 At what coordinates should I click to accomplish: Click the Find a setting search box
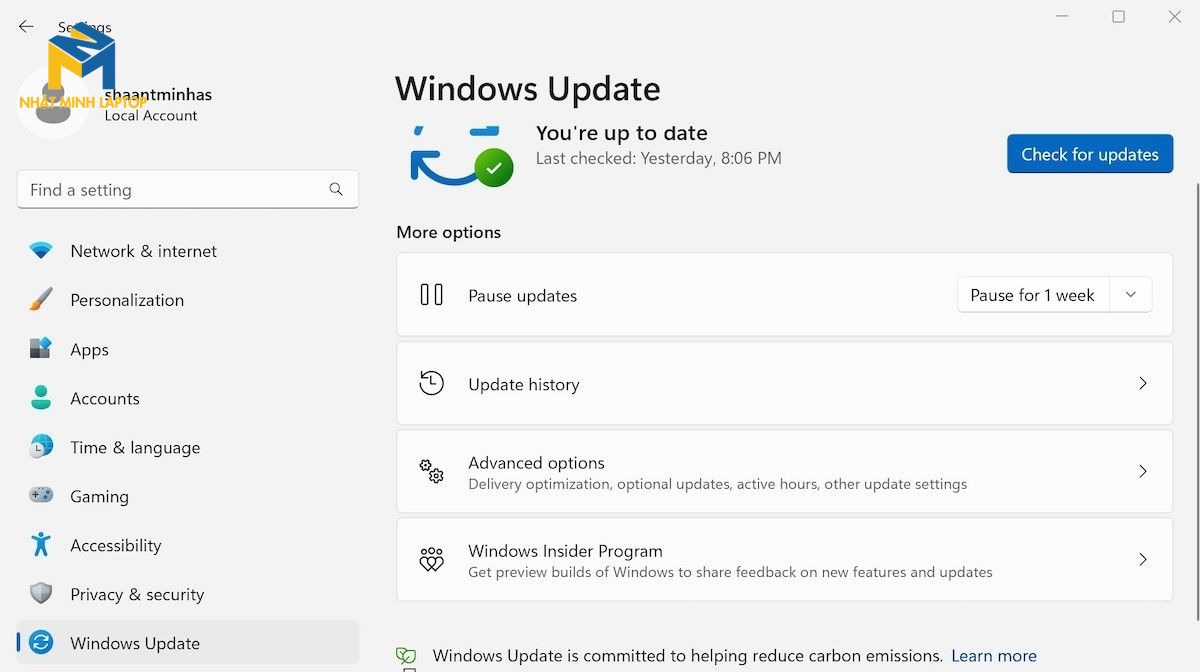[188, 189]
